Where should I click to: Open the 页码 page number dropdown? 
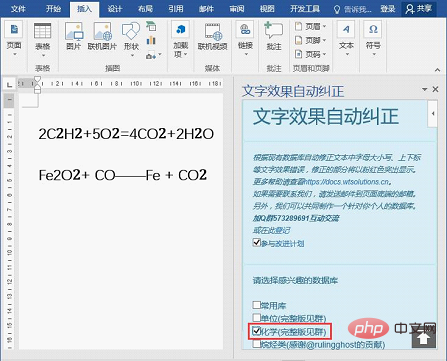click(311, 54)
